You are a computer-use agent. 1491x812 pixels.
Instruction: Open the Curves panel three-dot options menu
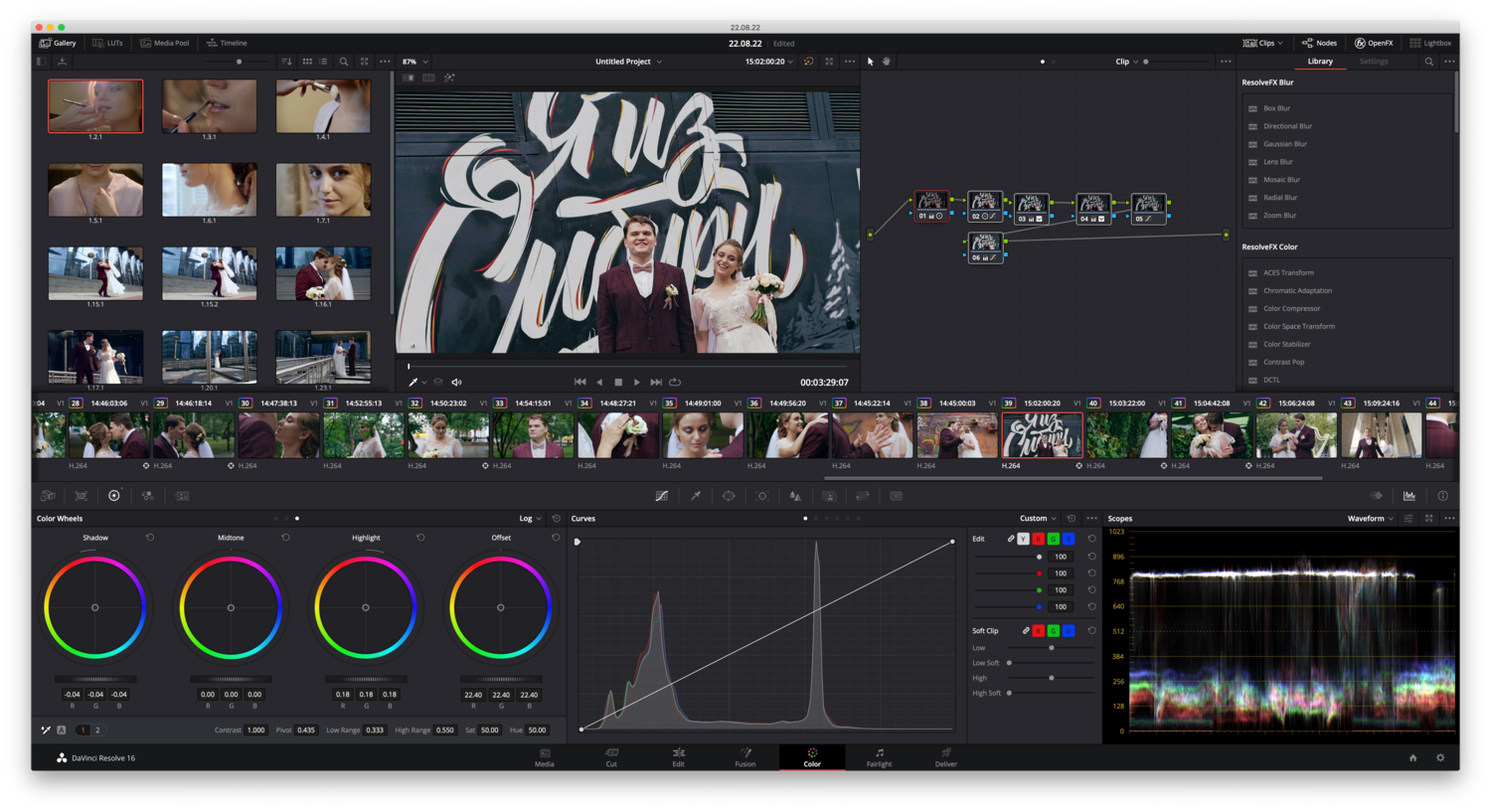point(1091,519)
